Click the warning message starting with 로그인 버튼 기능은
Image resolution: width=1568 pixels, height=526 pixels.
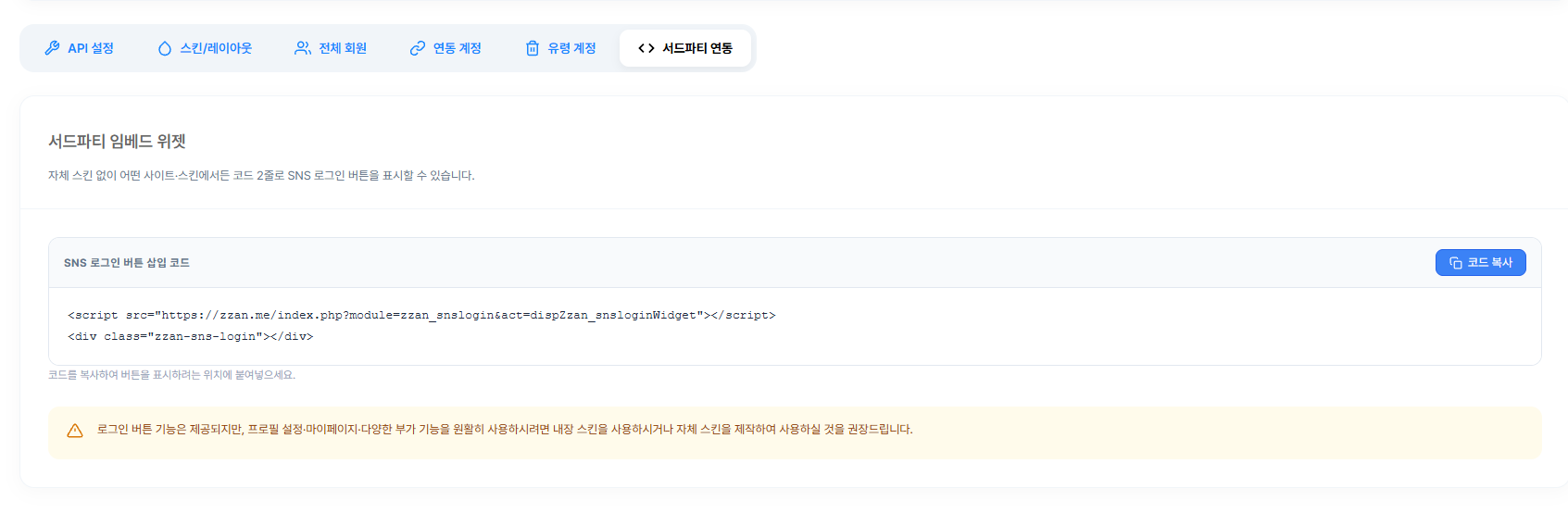pos(505,430)
